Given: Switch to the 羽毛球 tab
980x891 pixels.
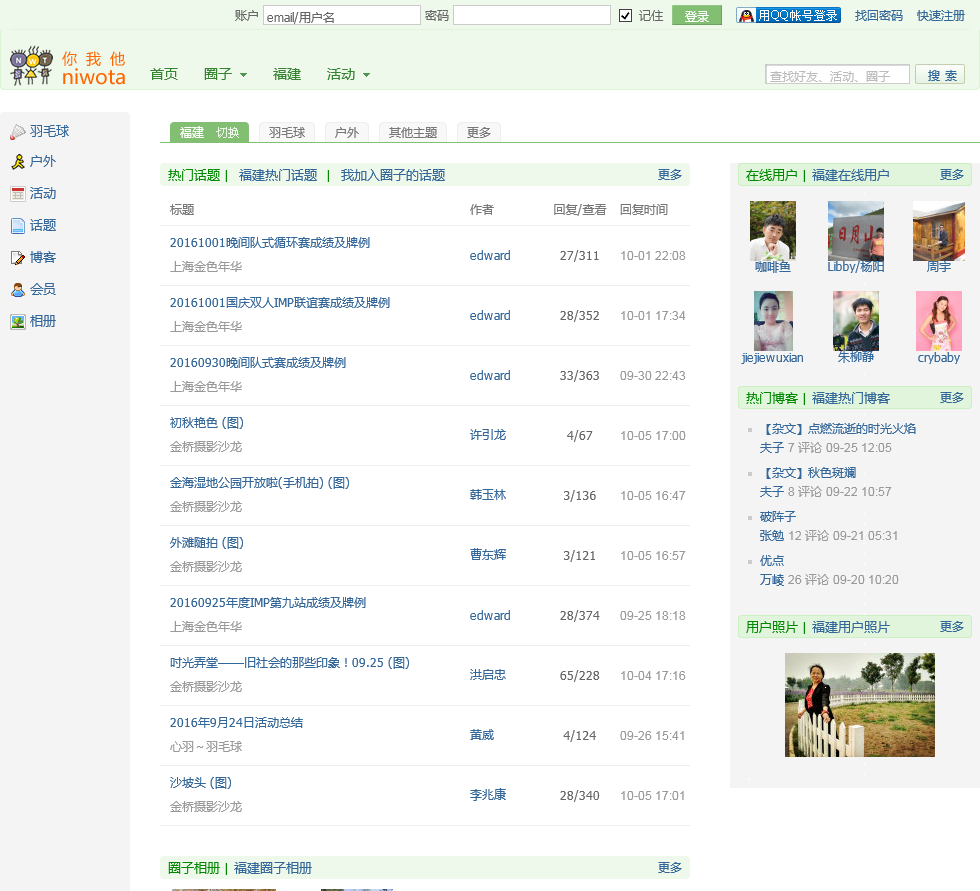Looking at the screenshot, I should point(287,132).
